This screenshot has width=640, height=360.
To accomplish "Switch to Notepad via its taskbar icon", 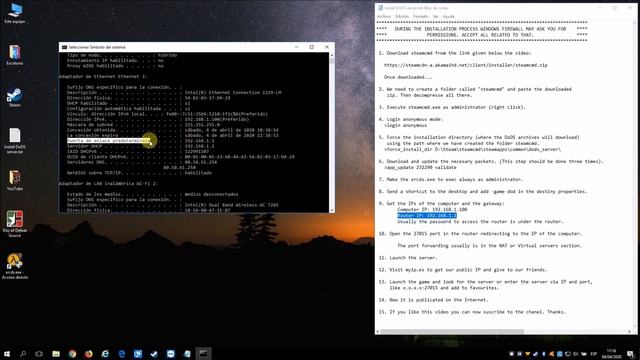I will point(187,353).
